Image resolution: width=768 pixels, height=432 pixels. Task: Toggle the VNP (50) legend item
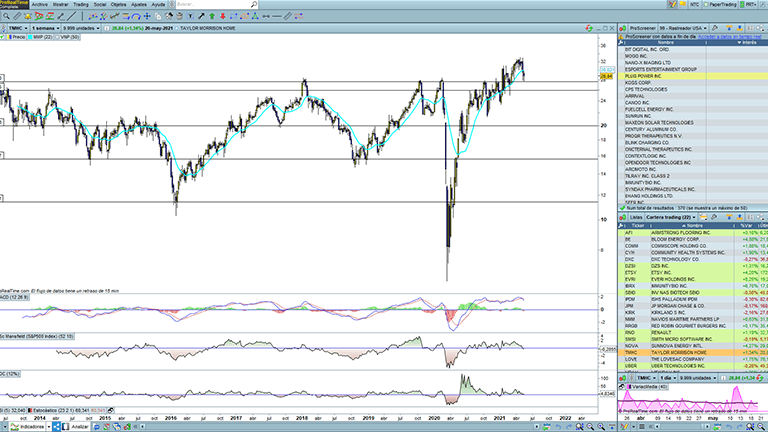67,37
